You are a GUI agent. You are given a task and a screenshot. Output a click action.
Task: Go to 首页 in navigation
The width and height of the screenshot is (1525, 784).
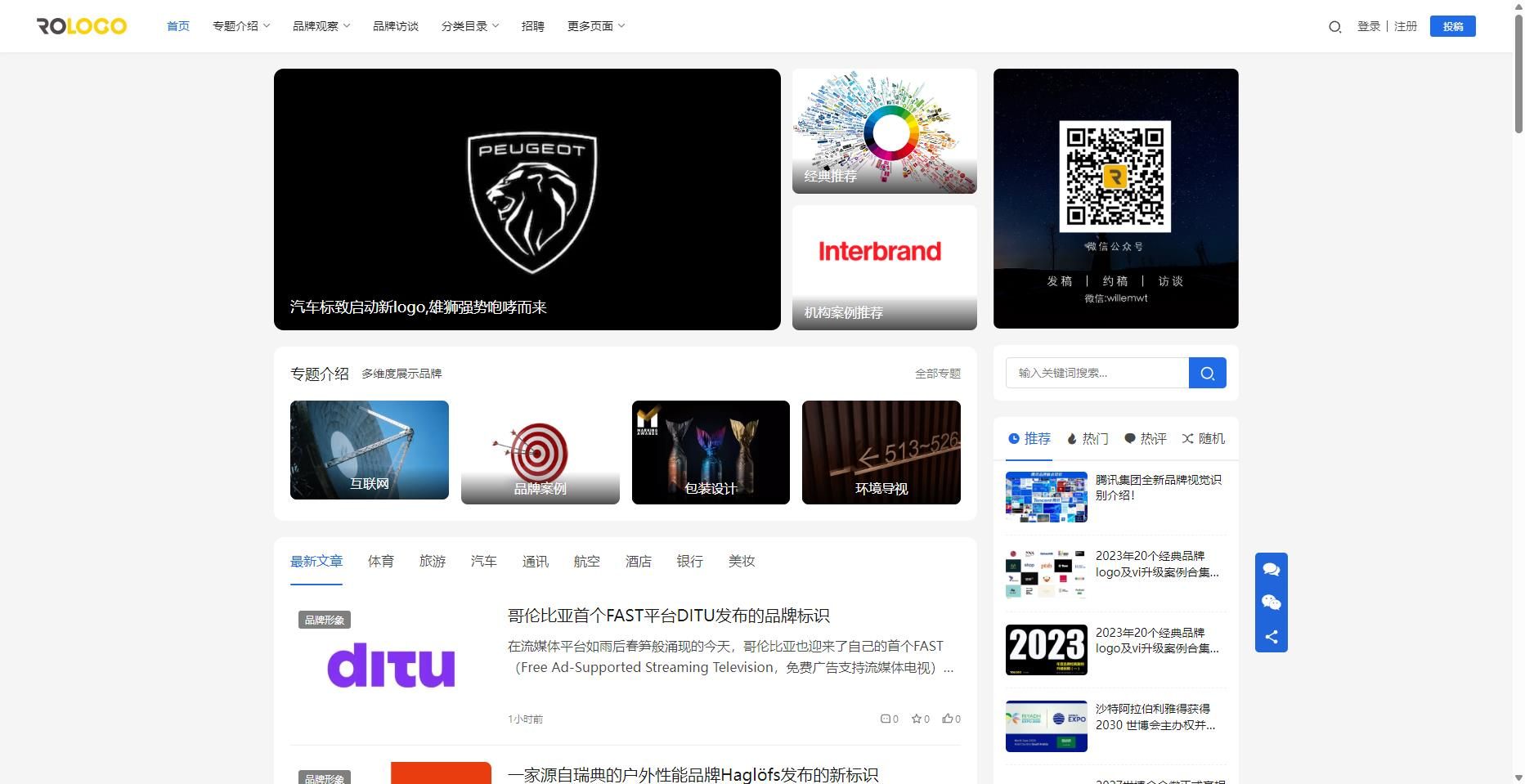tap(178, 26)
